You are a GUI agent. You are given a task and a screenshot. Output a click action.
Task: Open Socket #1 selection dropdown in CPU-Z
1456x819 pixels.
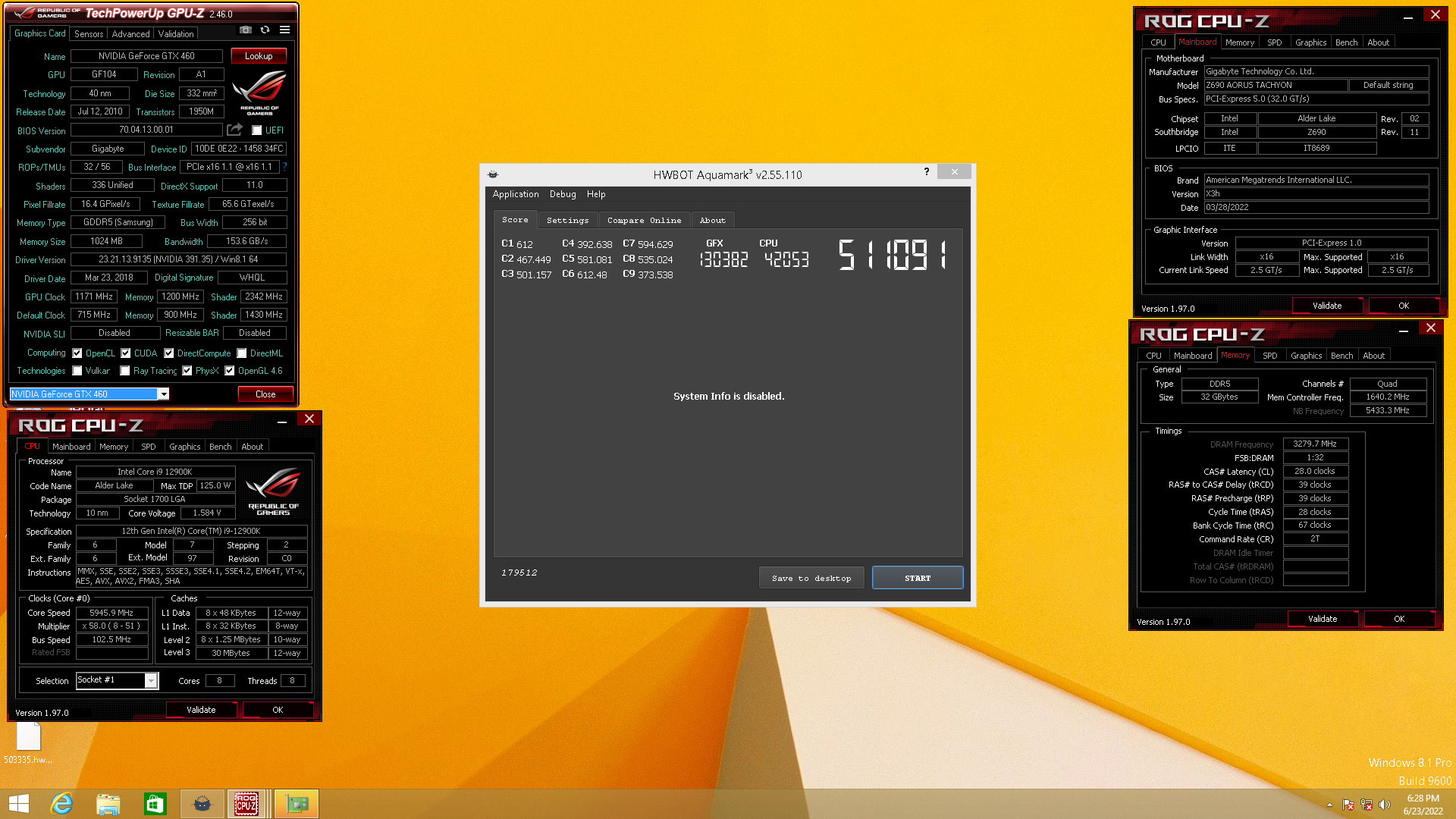[x=151, y=681]
